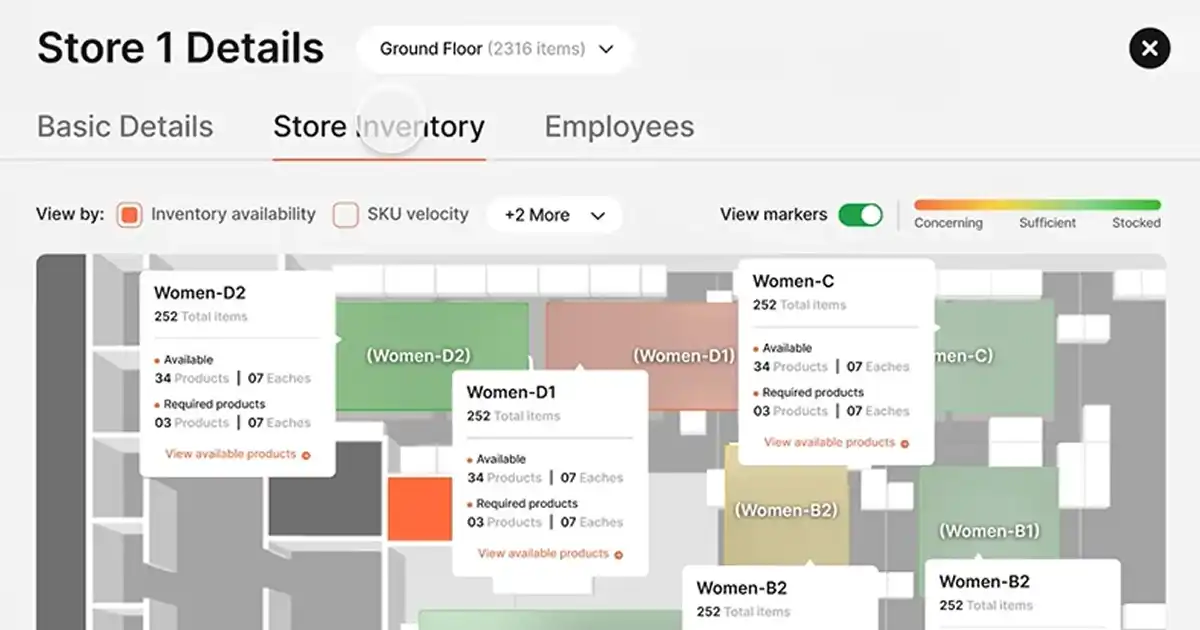Switch to the Basic Details tab
The image size is (1200, 630).
pyautogui.click(x=125, y=127)
